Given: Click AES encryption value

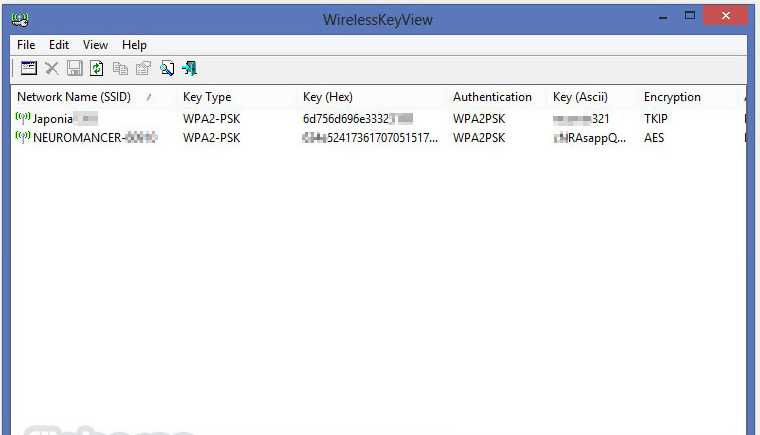Looking at the screenshot, I should pyautogui.click(x=654, y=138).
